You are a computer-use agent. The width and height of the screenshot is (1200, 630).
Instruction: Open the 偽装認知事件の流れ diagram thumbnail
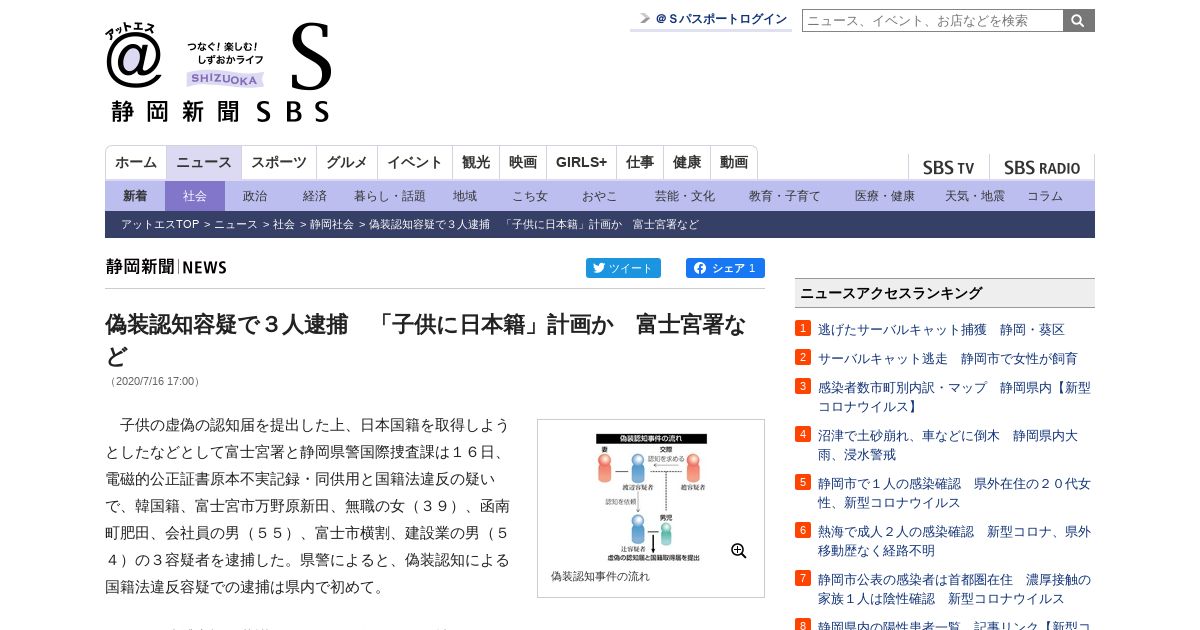pos(651,498)
